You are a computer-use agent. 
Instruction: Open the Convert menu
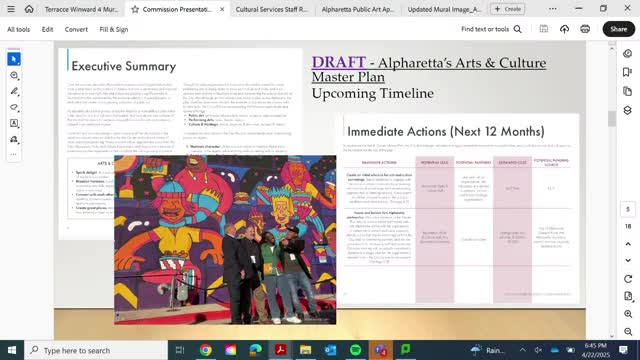(x=76, y=29)
